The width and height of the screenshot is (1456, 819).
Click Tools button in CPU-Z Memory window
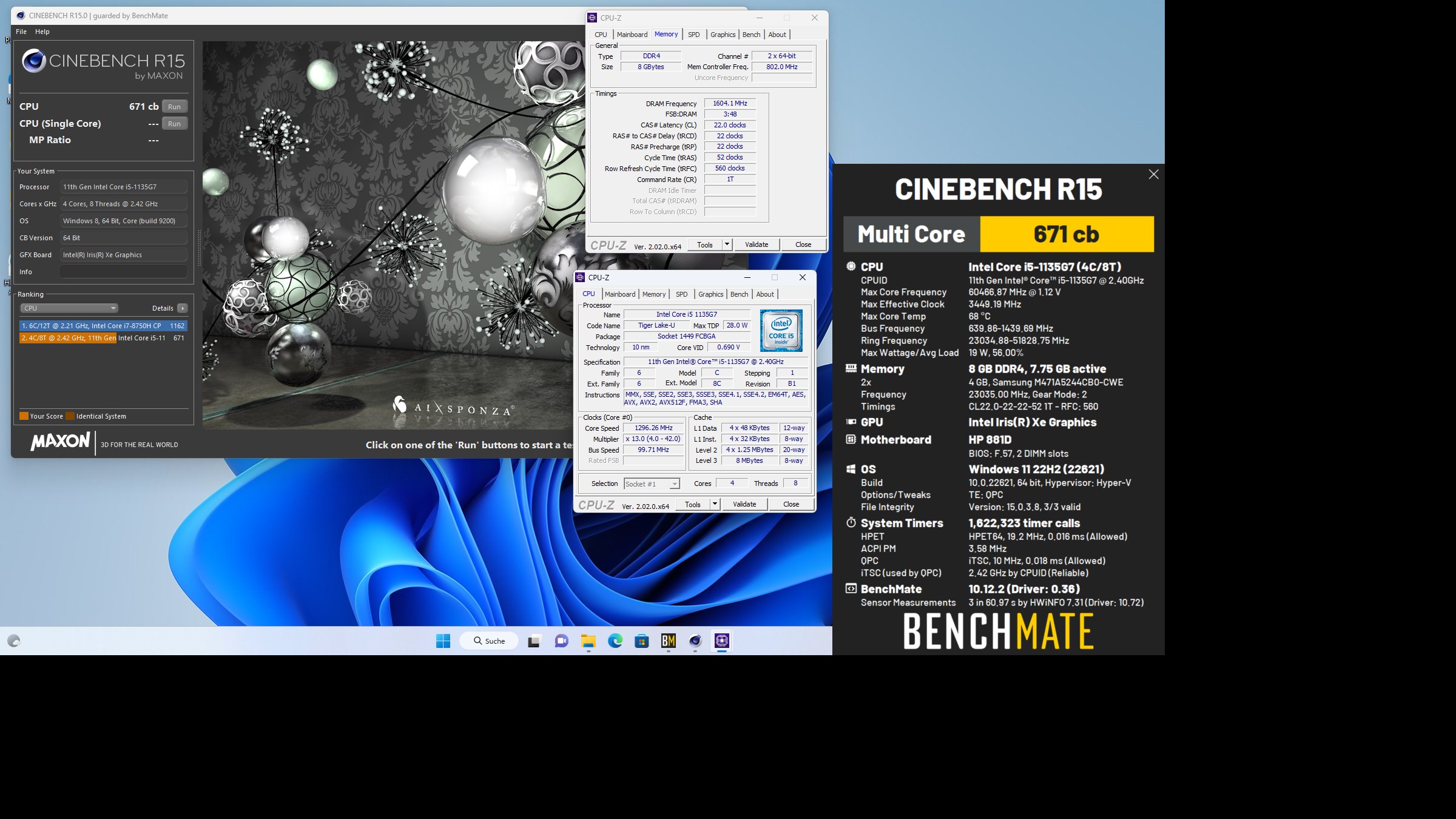coord(705,244)
